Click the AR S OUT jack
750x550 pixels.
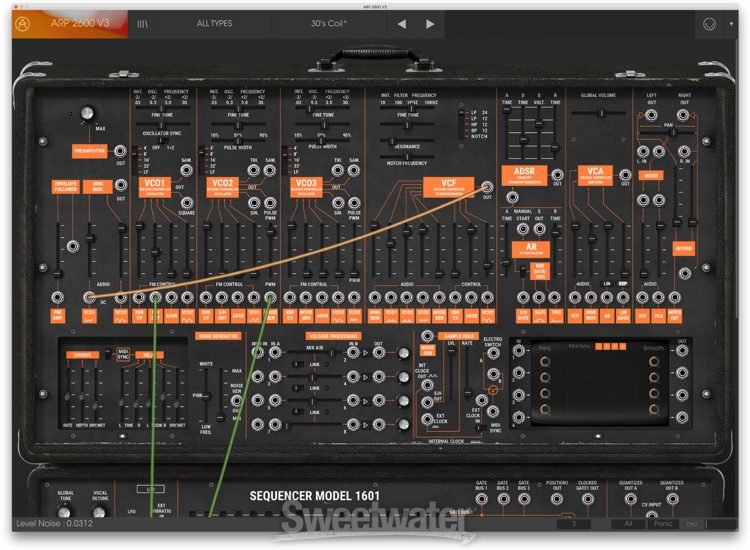pos(540,229)
